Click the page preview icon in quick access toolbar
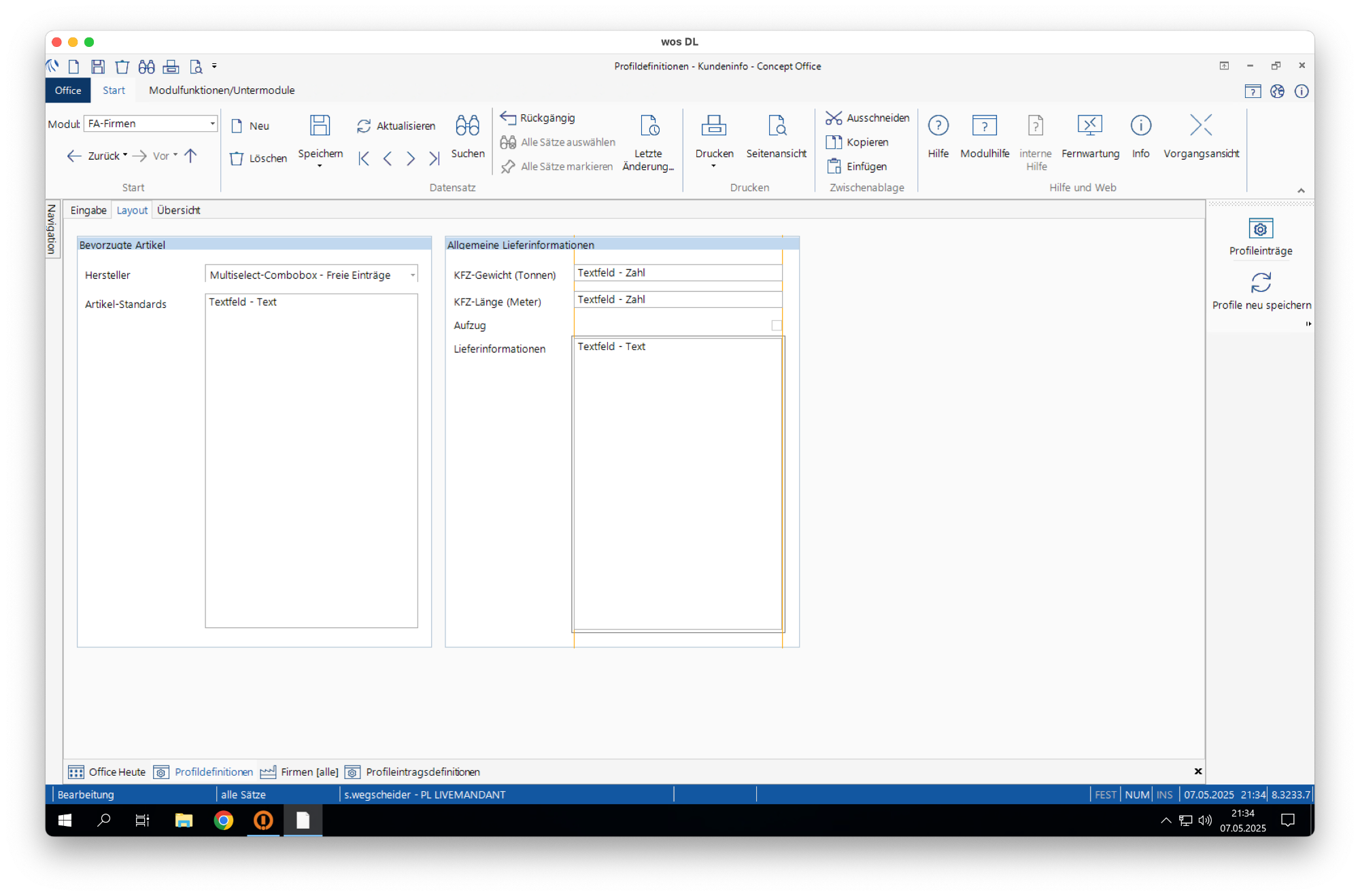Screen dimensions: 1360x896 click(196, 67)
